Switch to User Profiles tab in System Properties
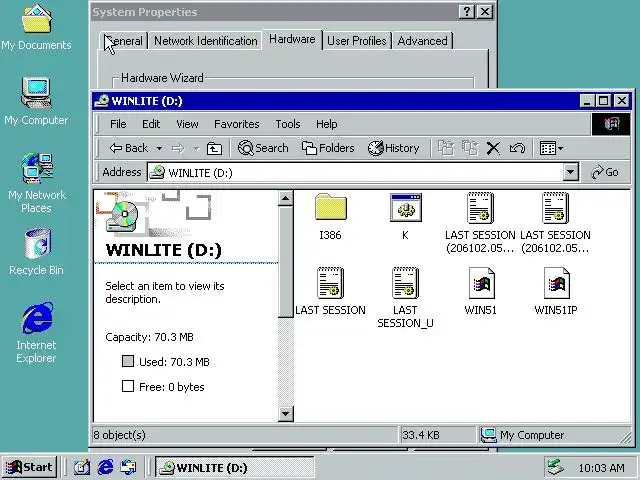The image size is (640, 480). click(x=357, y=41)
